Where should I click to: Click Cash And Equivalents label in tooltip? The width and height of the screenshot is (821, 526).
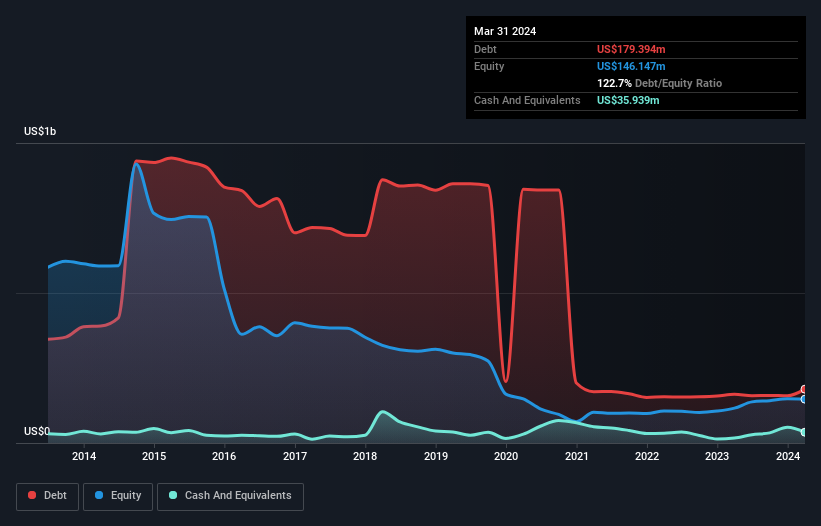point(527,100)
